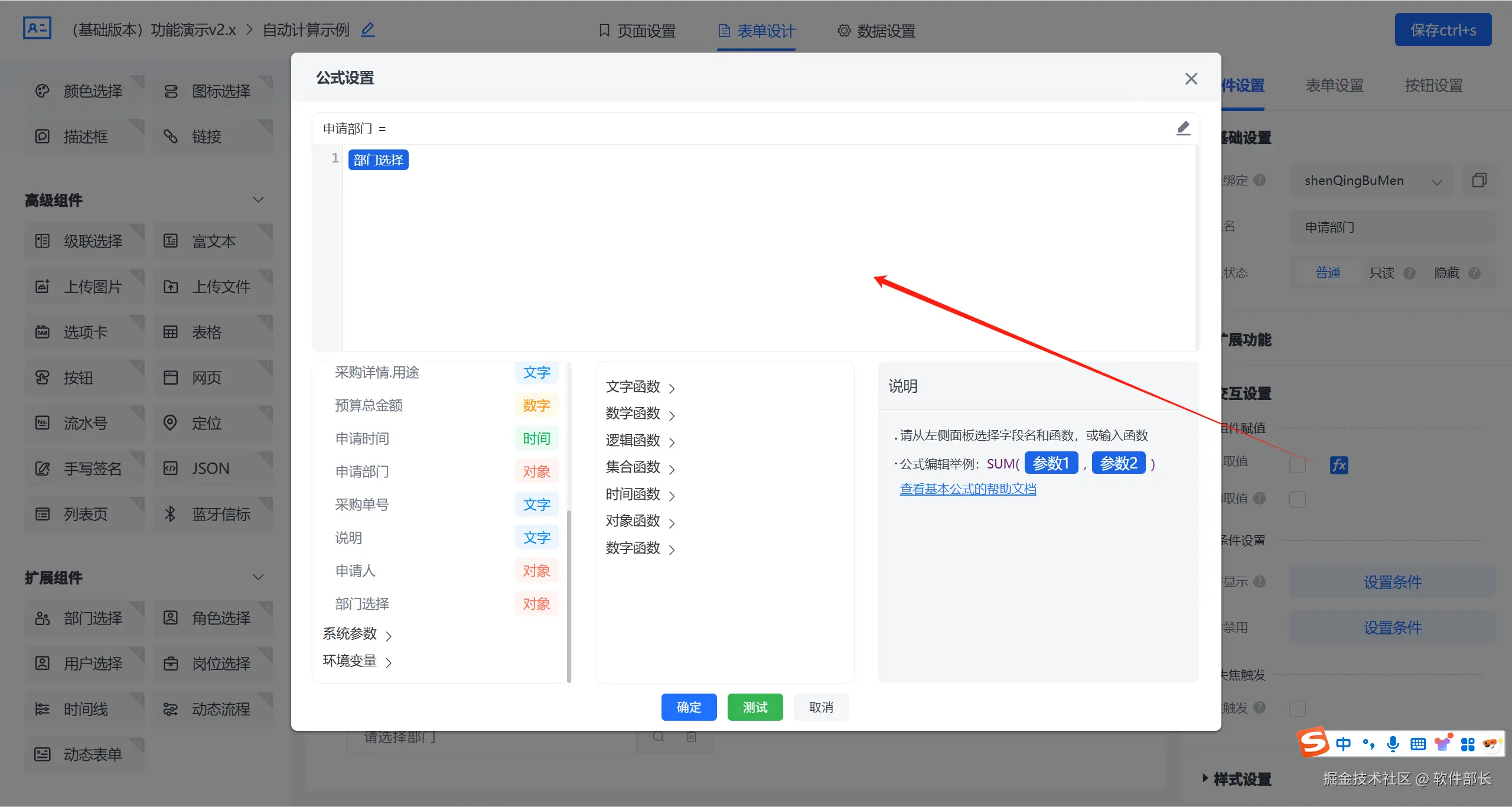This screenshot has height=807, width=1512.
Task: Expand 文字函数 category
Action: click(640, 387)
